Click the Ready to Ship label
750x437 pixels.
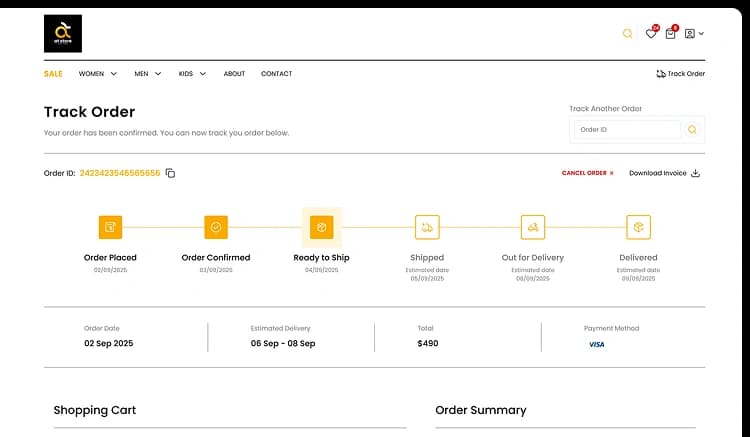point(321,258)
